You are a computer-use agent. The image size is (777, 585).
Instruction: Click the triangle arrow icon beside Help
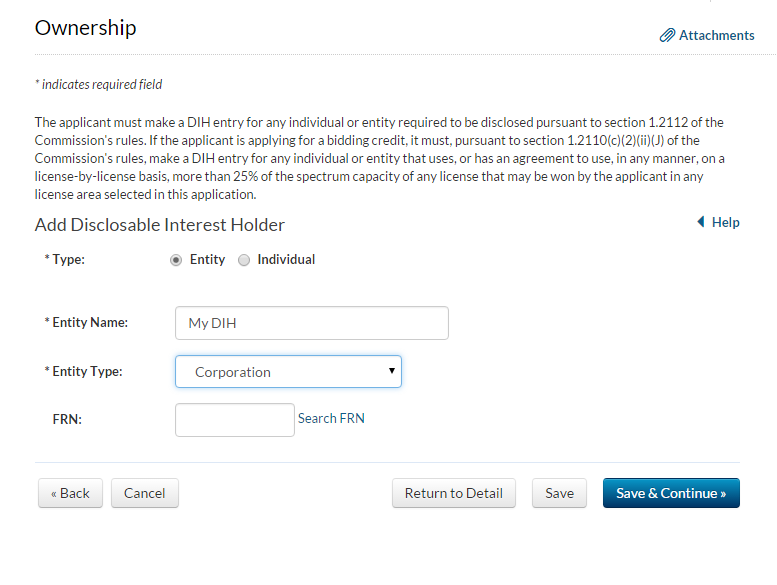[x=700, y=222]
